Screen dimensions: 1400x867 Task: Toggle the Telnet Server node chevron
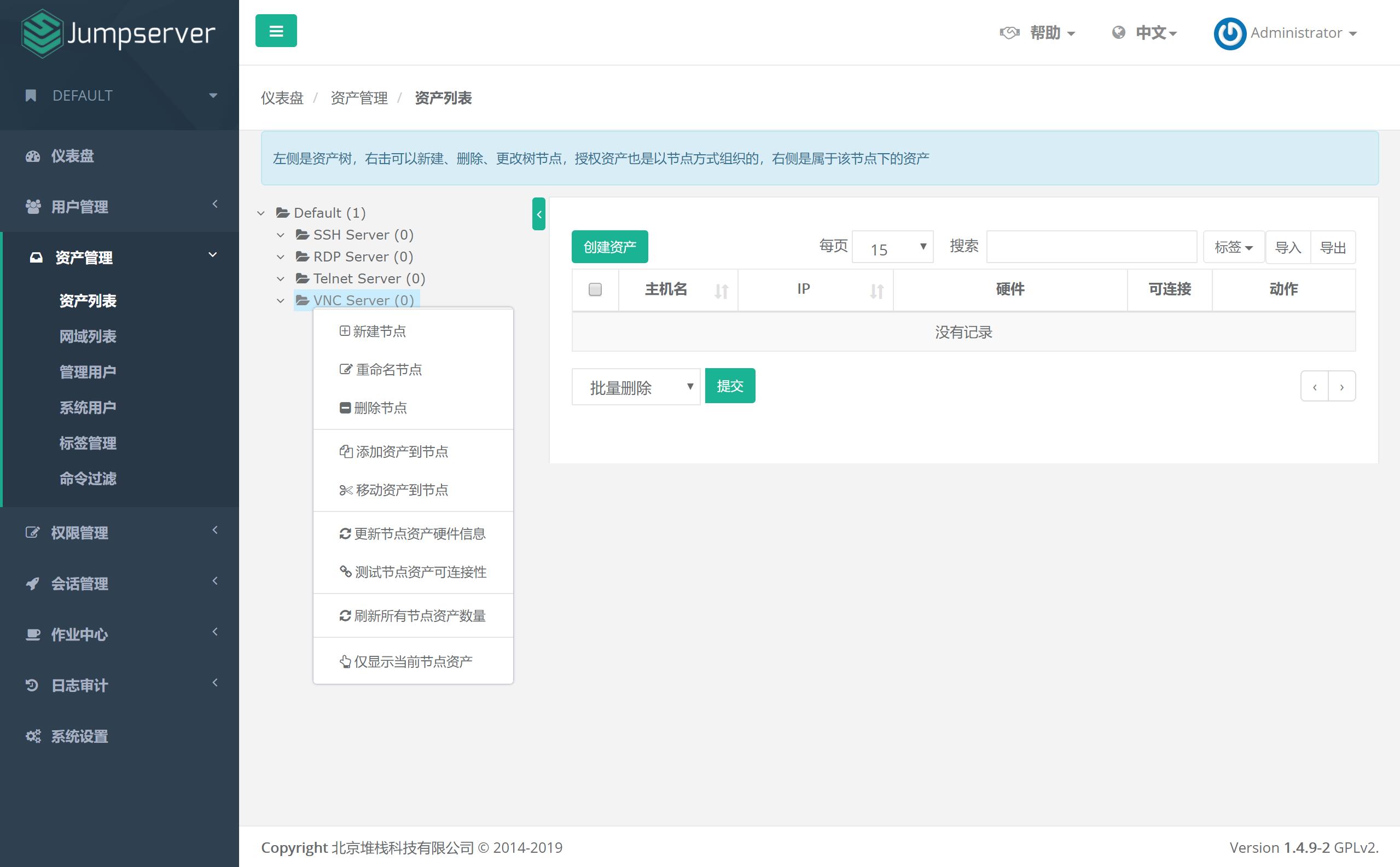click(281, 278)
